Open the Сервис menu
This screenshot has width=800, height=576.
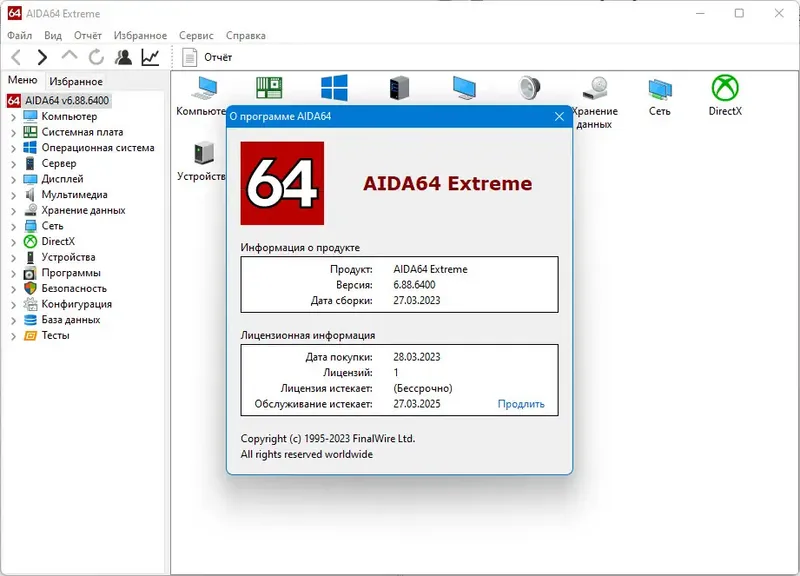pos(196,35)
